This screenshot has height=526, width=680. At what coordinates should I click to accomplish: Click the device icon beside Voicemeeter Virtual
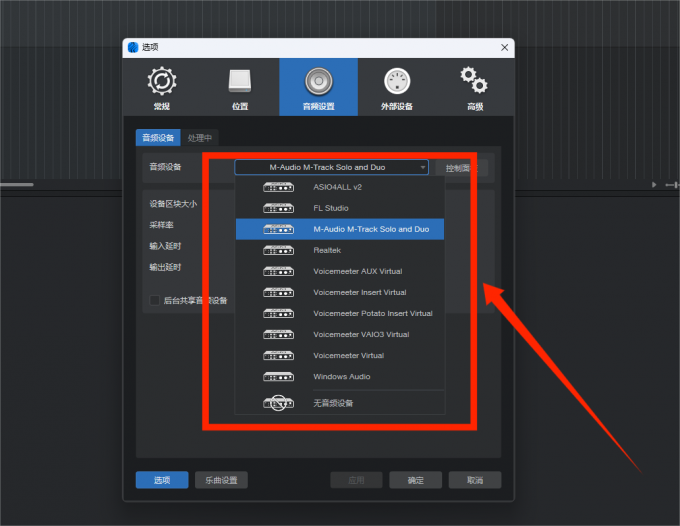point(278,356)
